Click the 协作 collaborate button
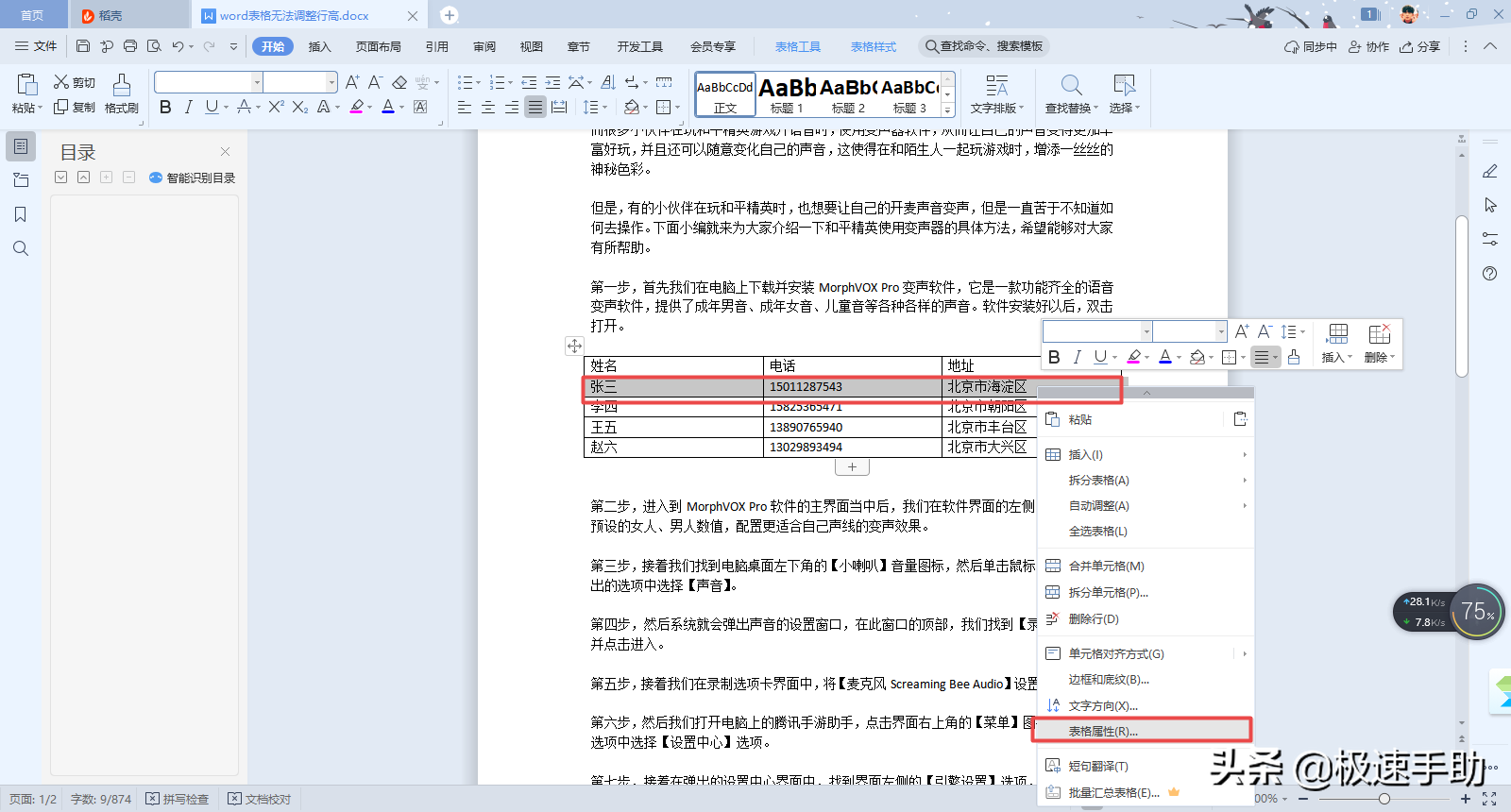 click(1368, 46)
